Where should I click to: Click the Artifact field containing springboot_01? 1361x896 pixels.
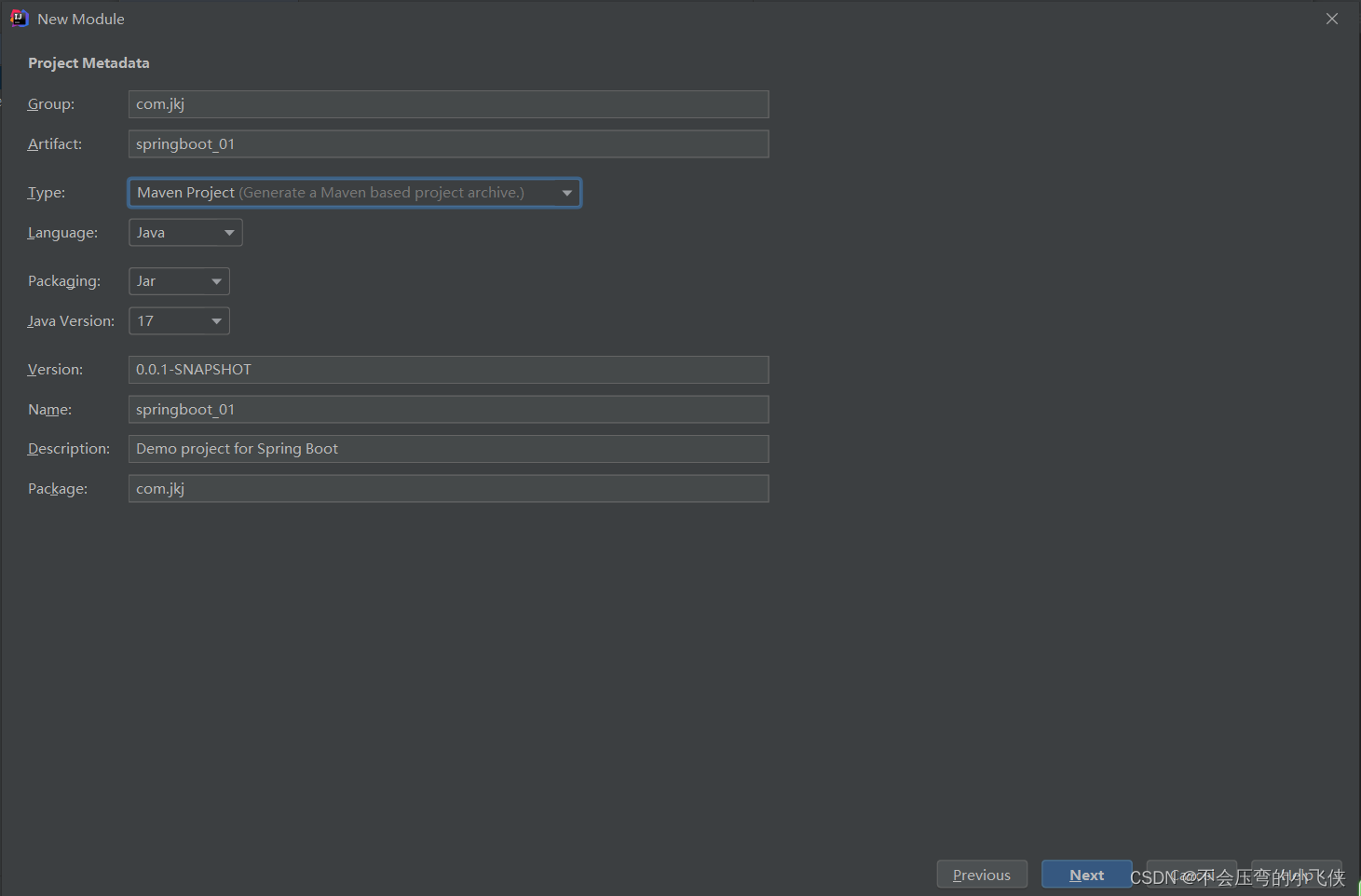pos(448,144)
